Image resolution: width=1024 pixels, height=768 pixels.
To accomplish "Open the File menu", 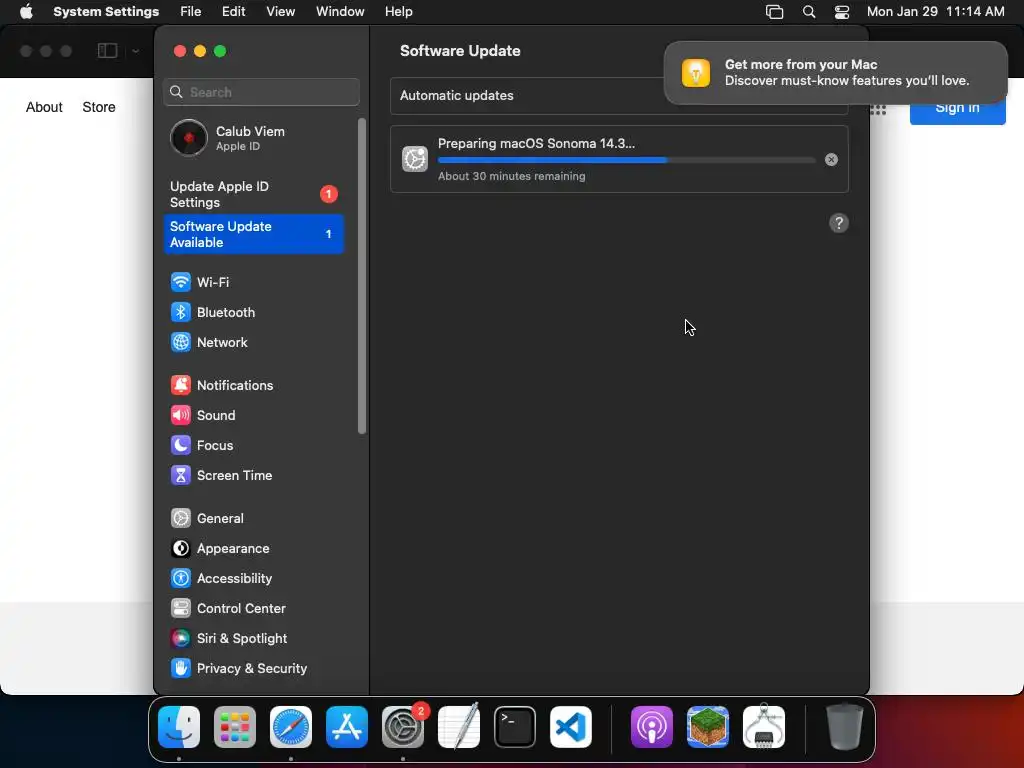I will point(191,12).
